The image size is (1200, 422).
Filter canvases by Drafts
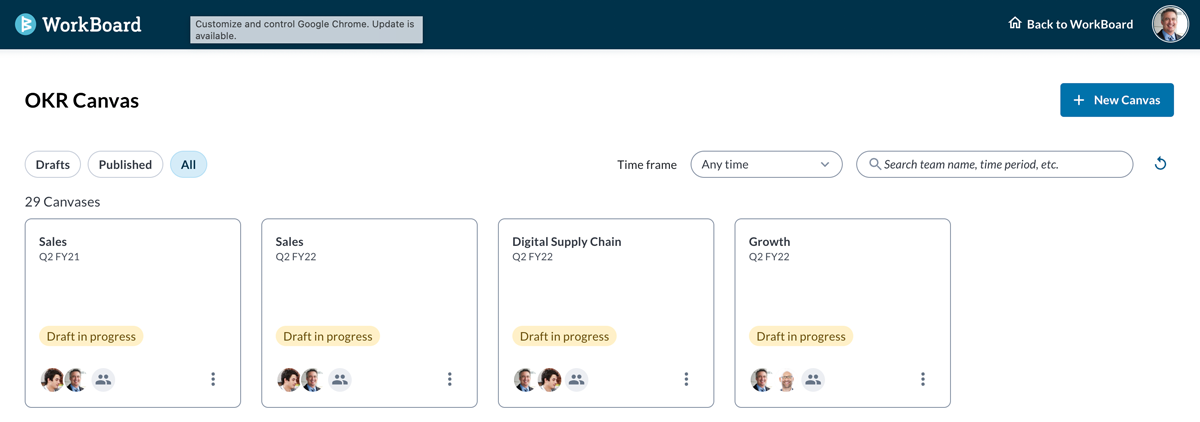53,164
